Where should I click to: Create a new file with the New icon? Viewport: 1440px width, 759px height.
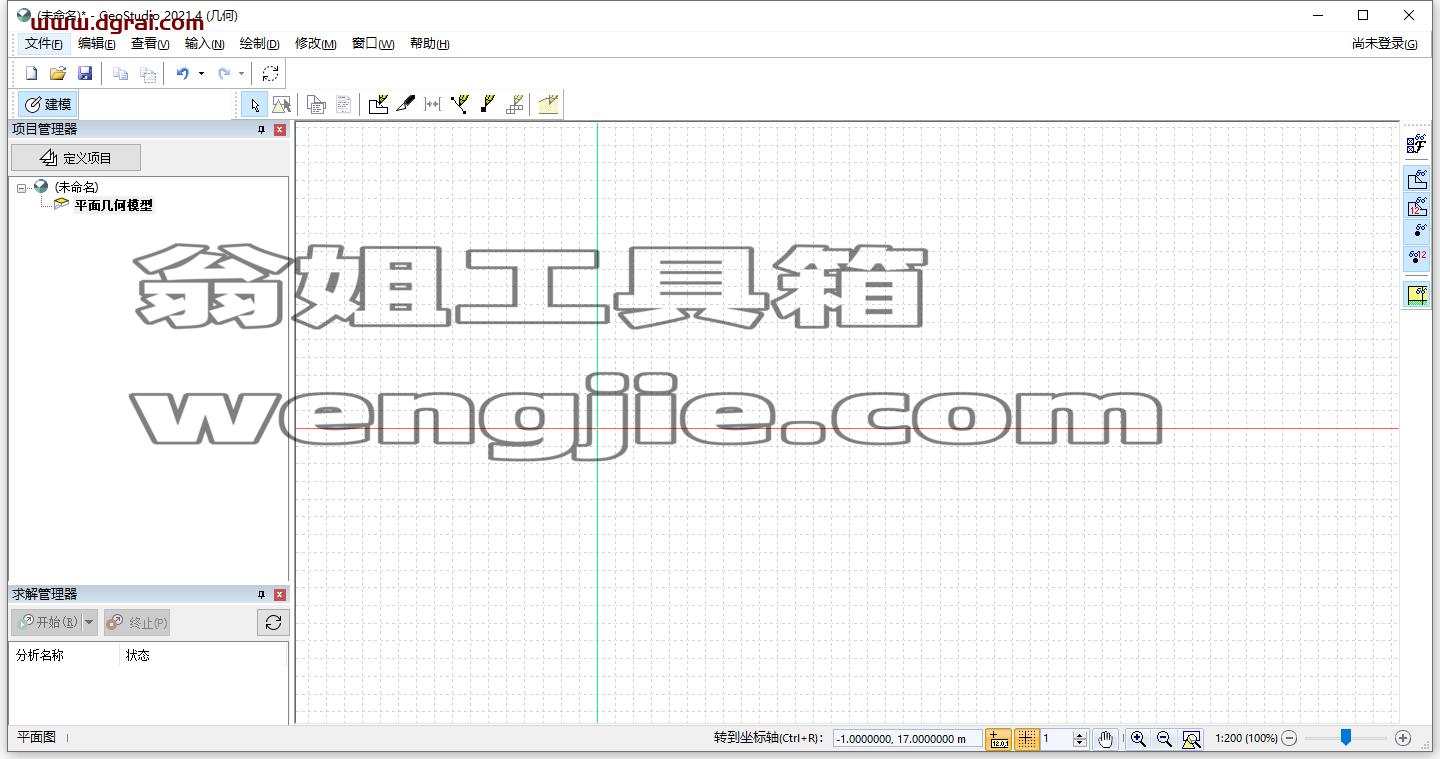(x=31, y=73)
